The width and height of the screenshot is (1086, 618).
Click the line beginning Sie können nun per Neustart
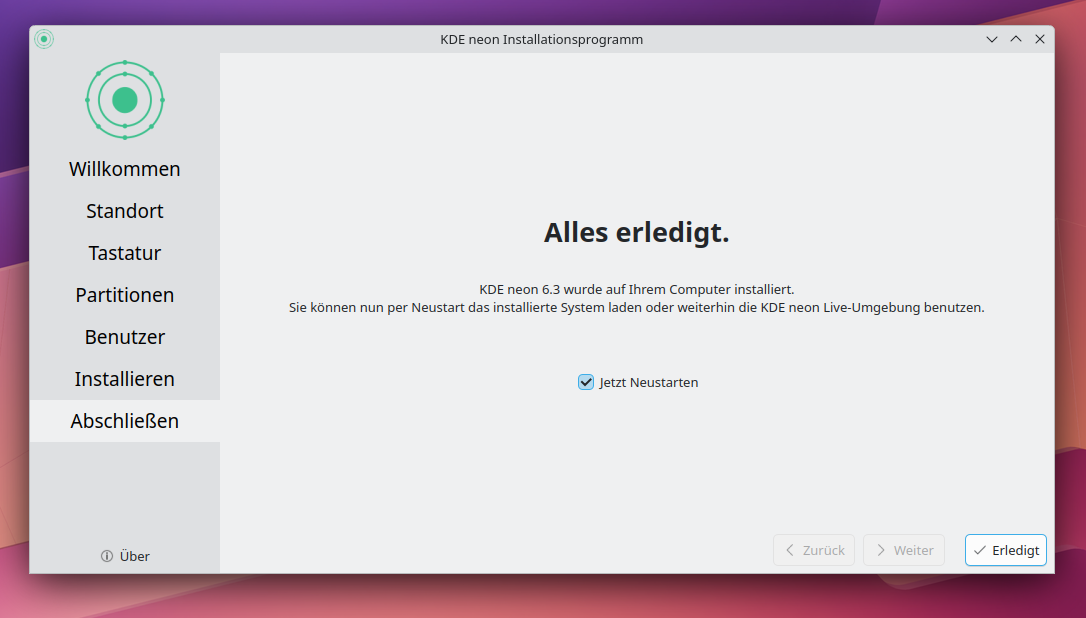tap(637, 308)
